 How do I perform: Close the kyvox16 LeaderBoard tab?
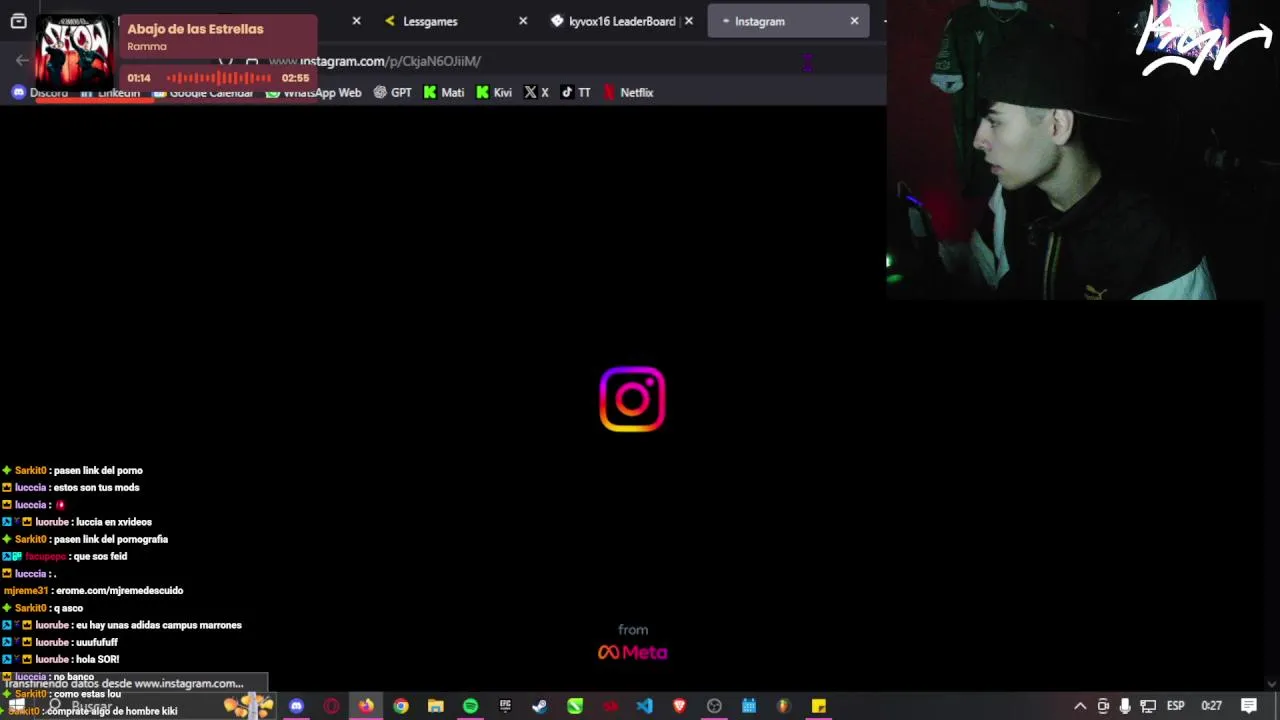coord(689,21)
